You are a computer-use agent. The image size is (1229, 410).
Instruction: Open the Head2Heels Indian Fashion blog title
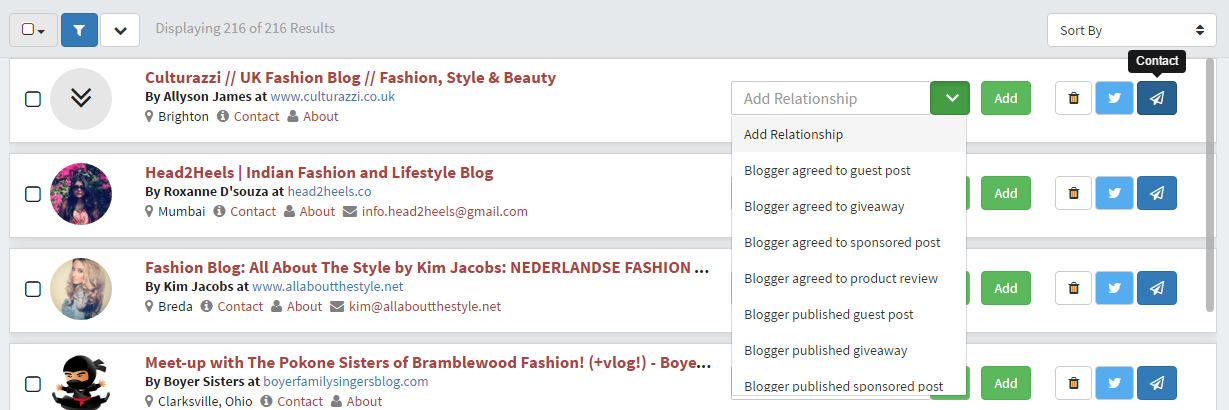(319, 173)
